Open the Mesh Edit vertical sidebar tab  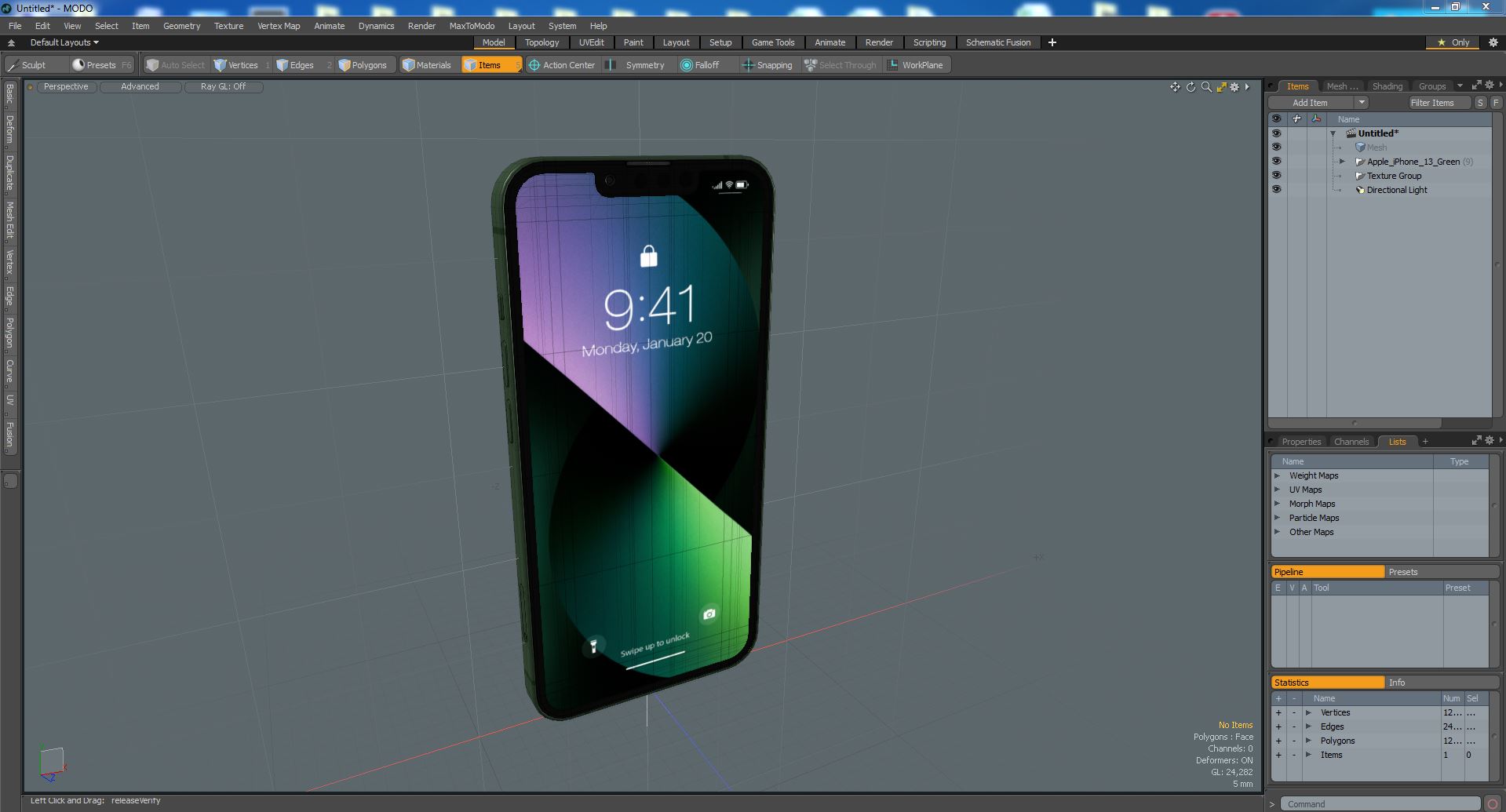coord(9,220)
